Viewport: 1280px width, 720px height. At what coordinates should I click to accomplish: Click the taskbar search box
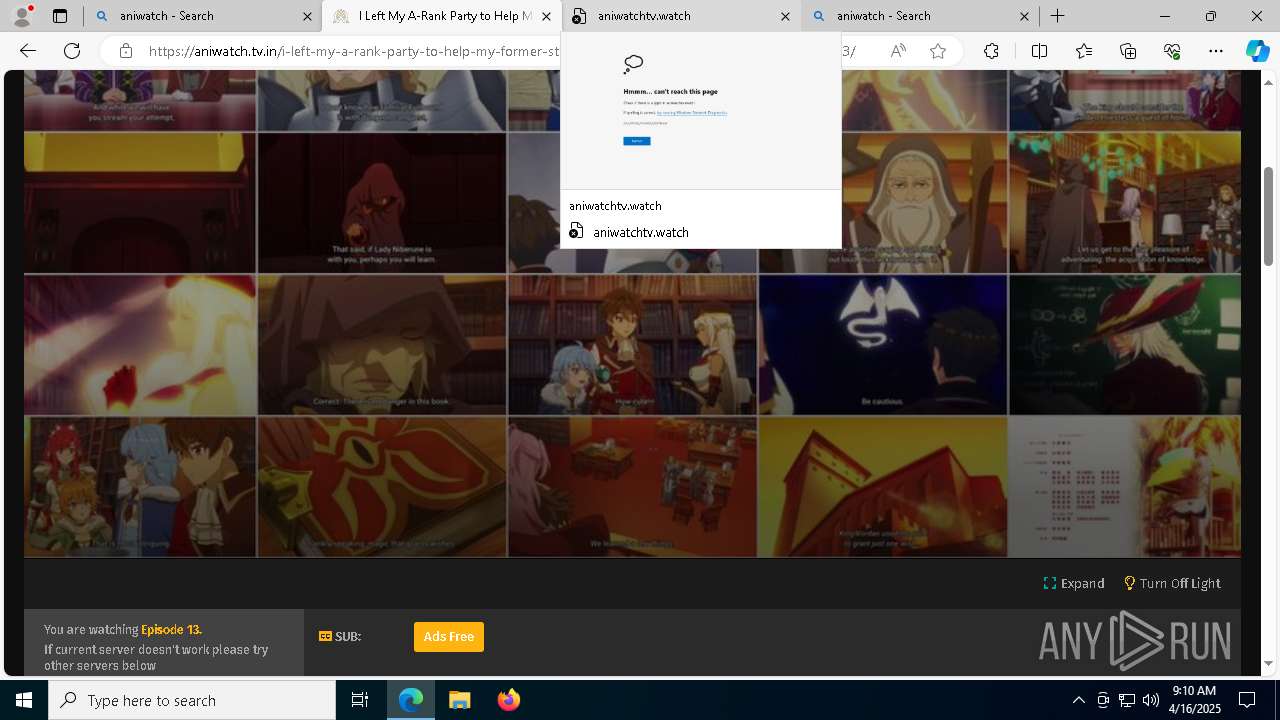(192, 700)
